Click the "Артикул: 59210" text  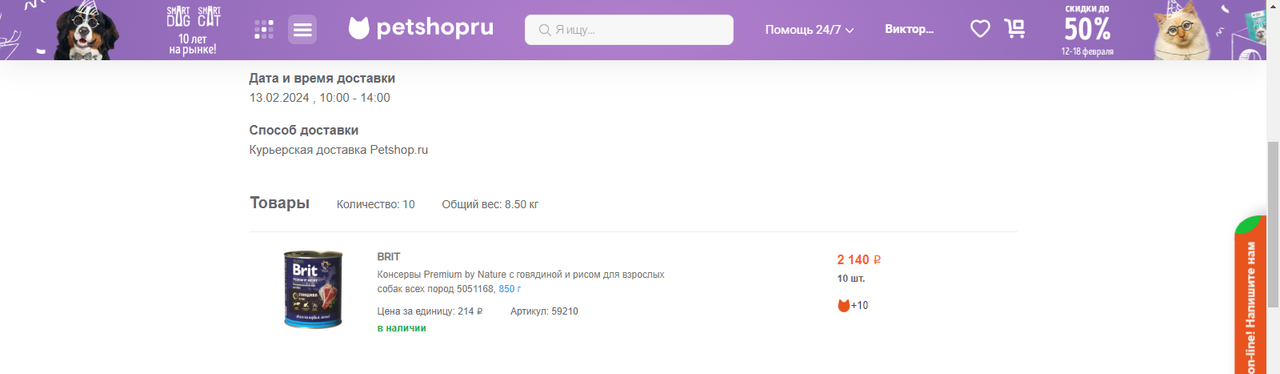click(544, 311)
